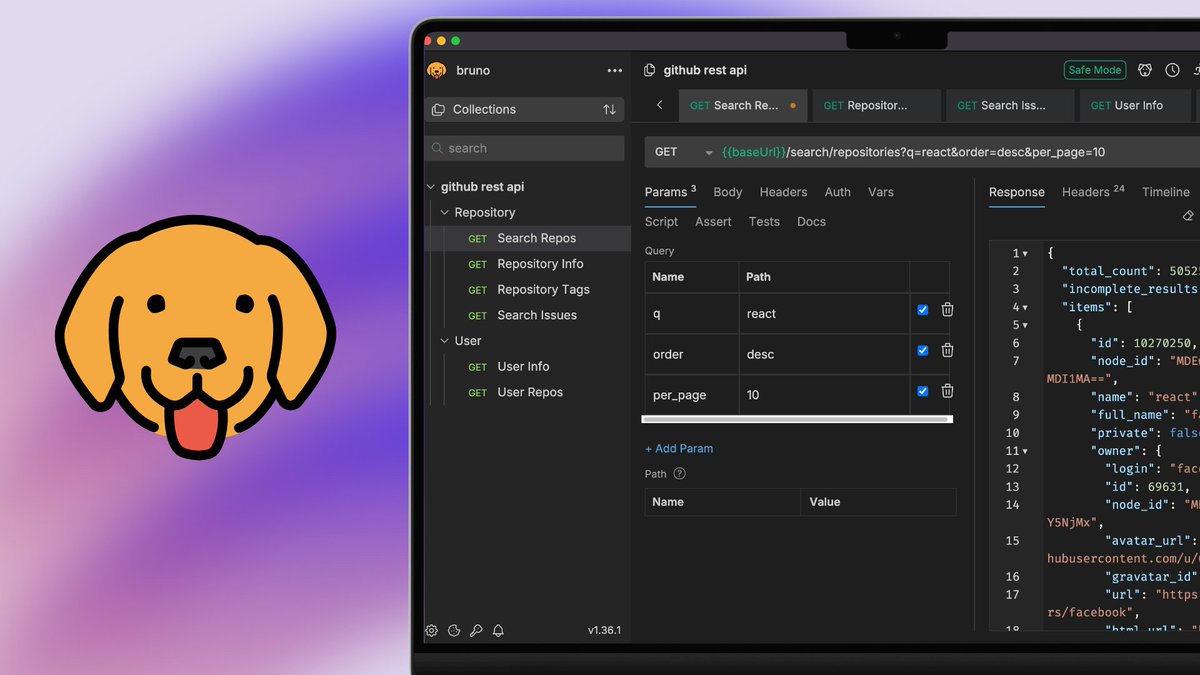
Task: Fold JSON at response line 1
Action: coord(1025,254)
